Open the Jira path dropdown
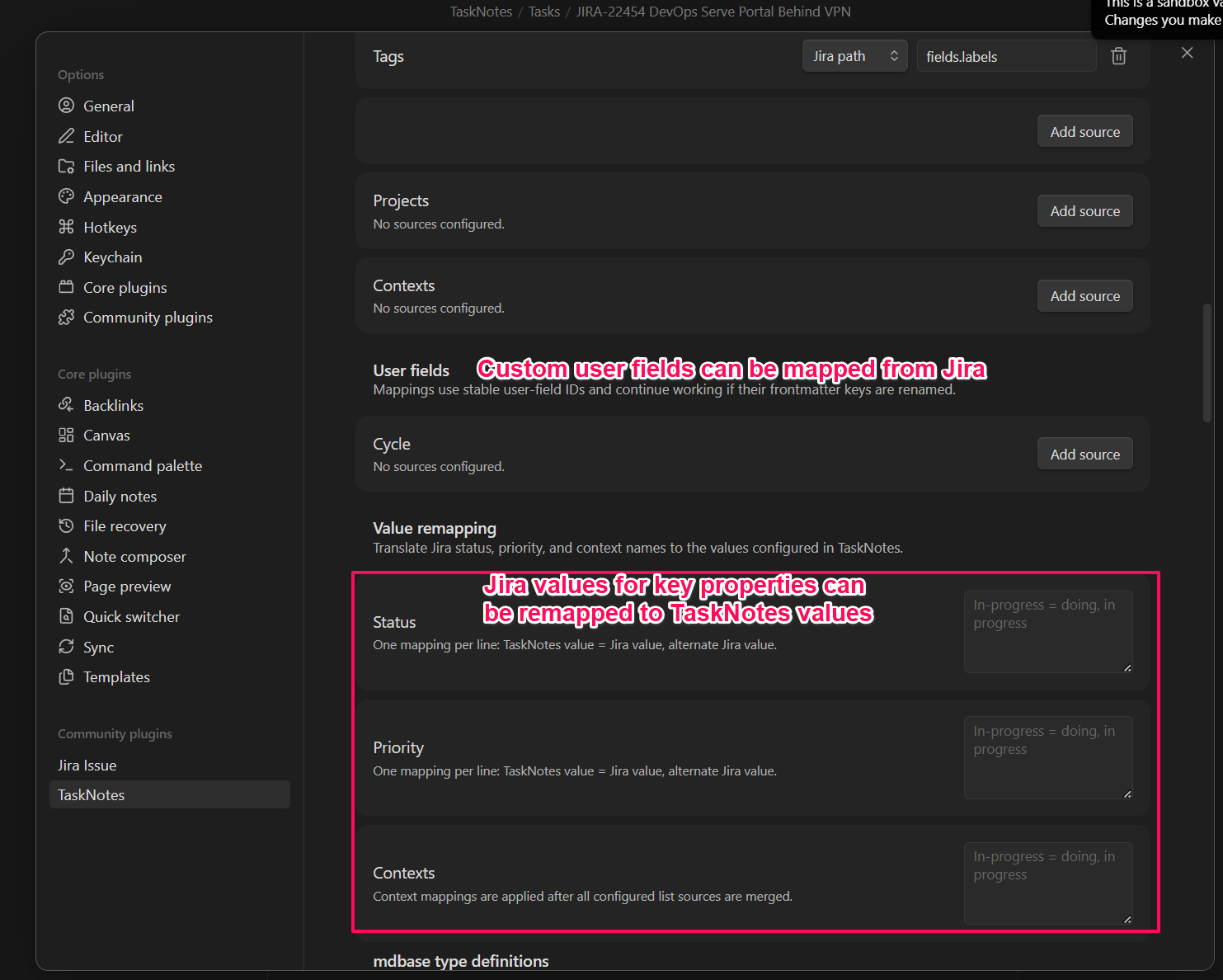The height and width of the screenshot is (980, 1223). pos(854,56)
